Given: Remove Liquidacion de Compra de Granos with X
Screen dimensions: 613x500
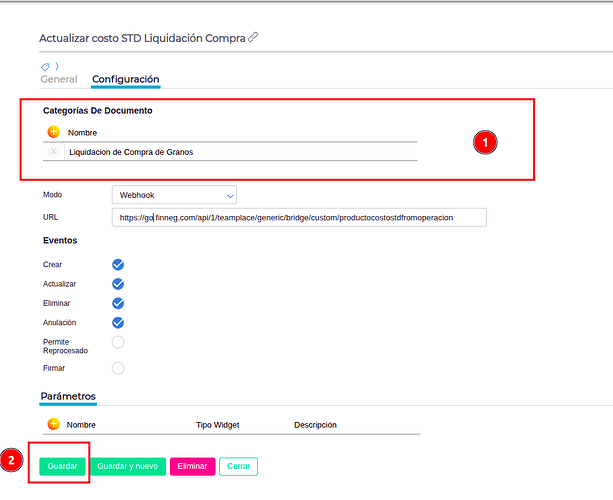Looking at the screenshot, I should click(54, 152).
